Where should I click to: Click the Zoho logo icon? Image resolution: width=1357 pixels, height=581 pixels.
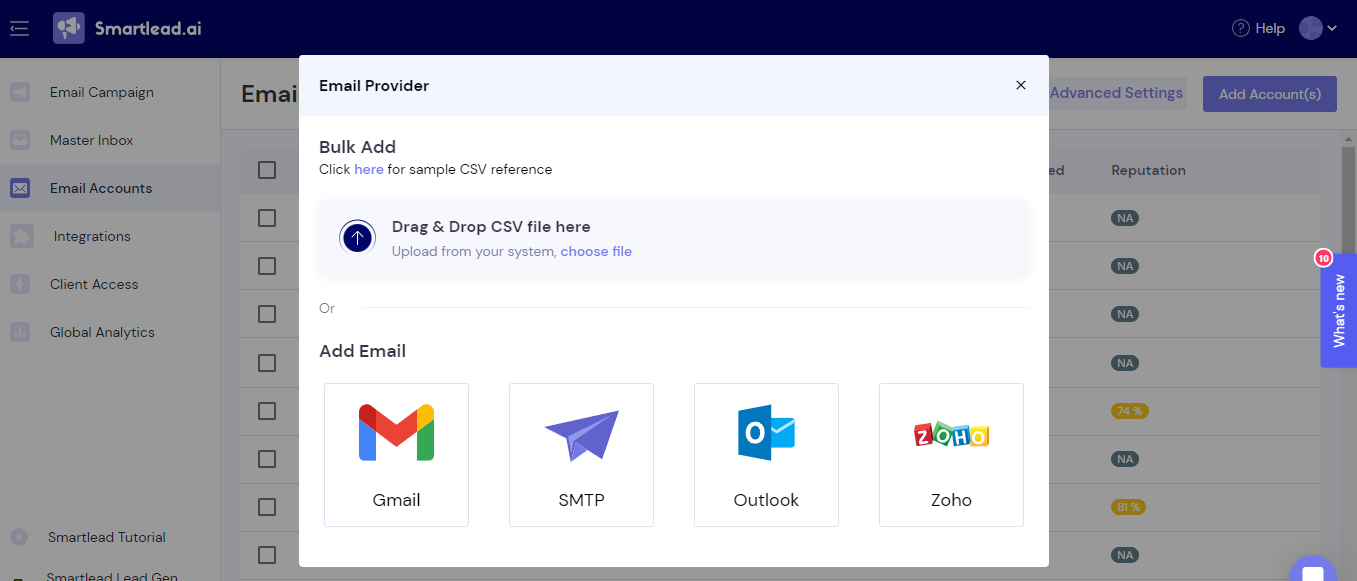[x=951, y=434]
